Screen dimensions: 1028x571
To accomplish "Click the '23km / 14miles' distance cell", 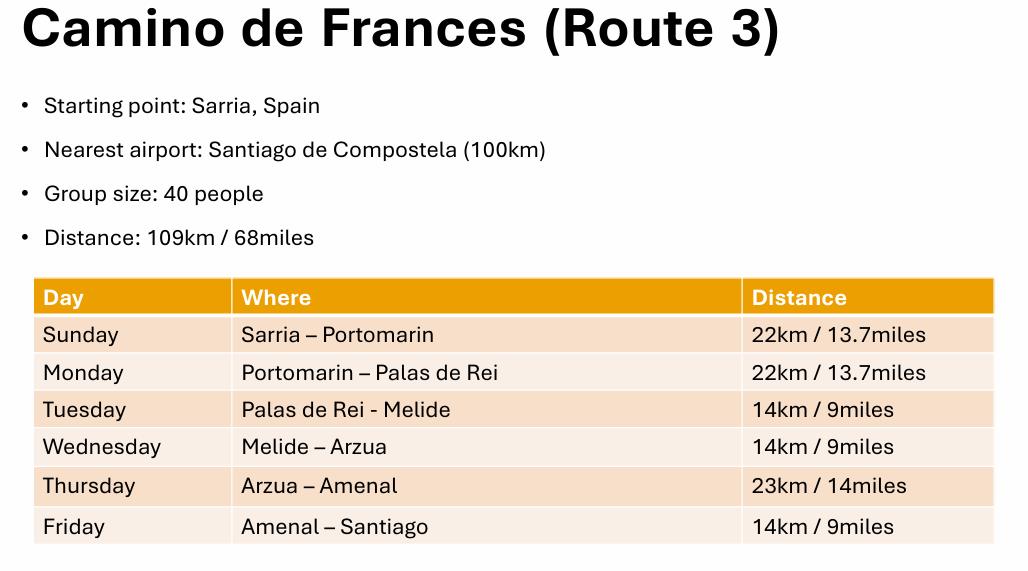I will (828, 486).
